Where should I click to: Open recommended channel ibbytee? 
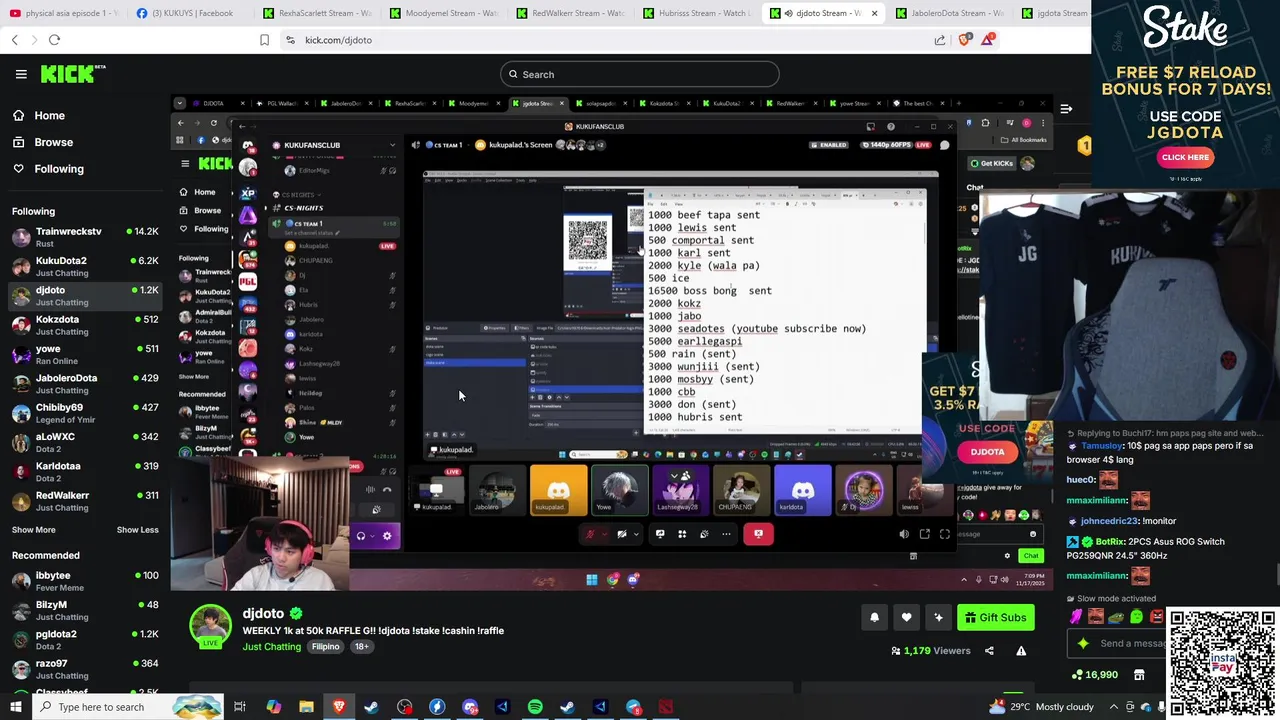(85, 581)
